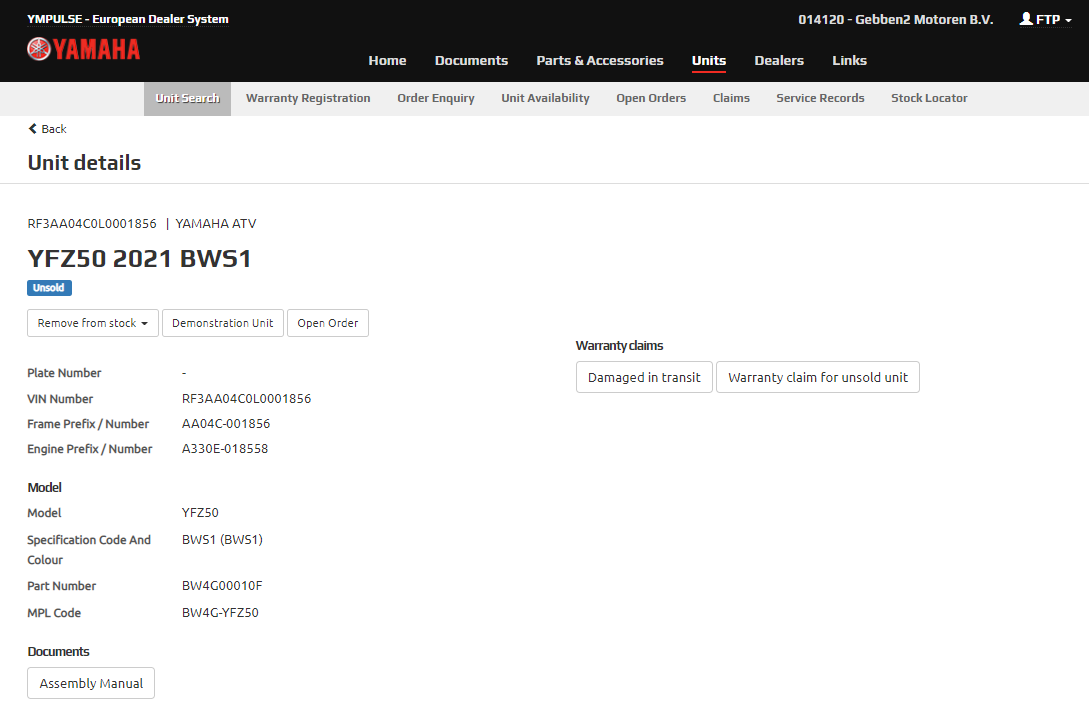Screen dimensions: 1089x714
Task: Click the Damaged in transit button
Action: point(645,377)
